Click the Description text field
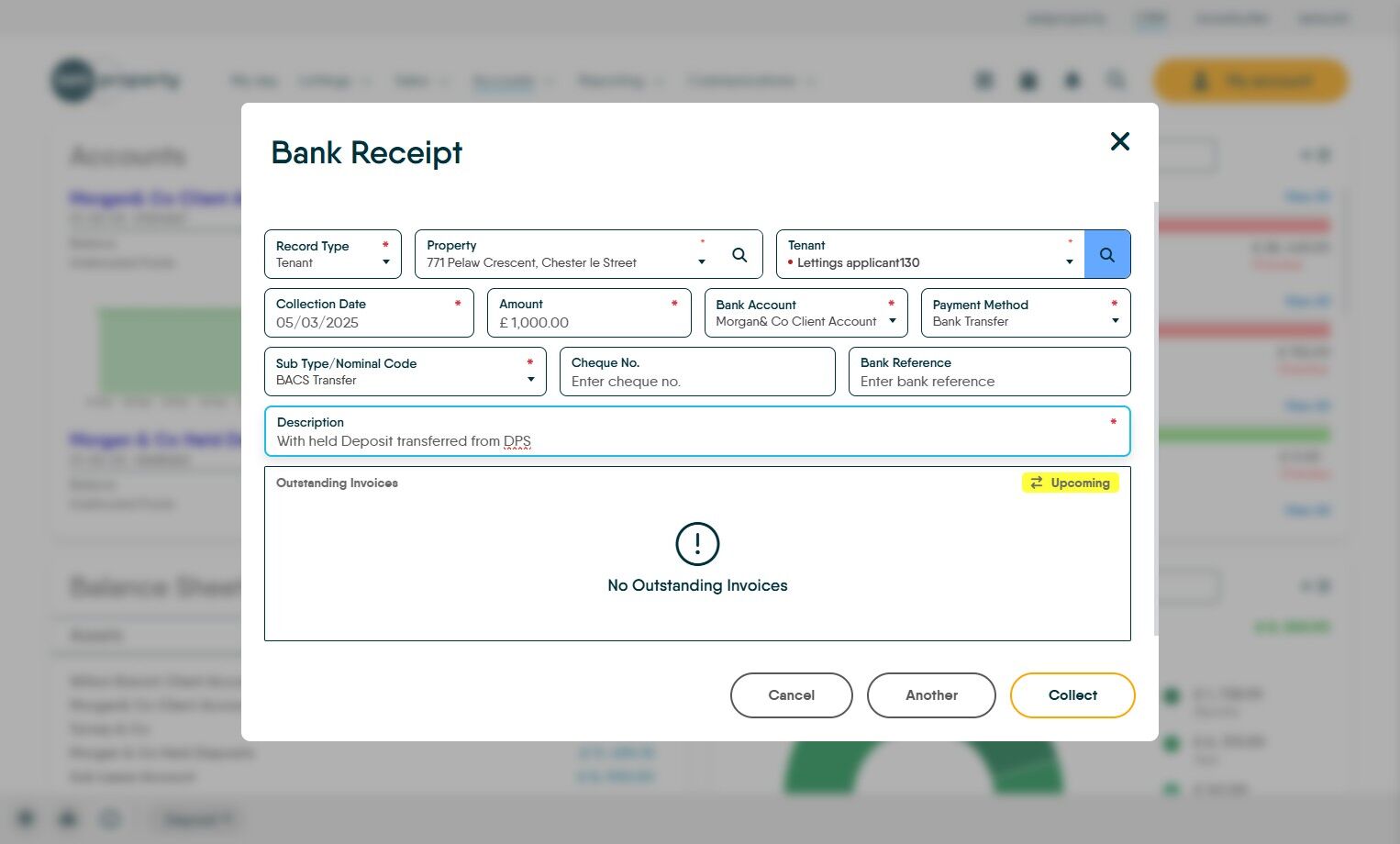 tap(697, 431)
